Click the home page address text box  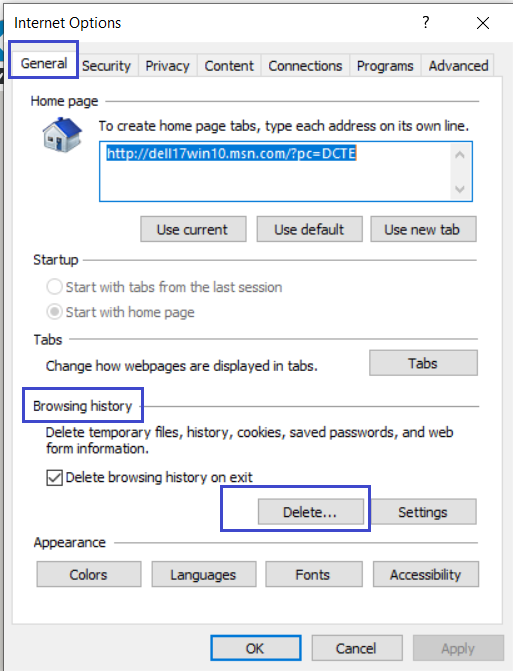[x=286, y=171]
